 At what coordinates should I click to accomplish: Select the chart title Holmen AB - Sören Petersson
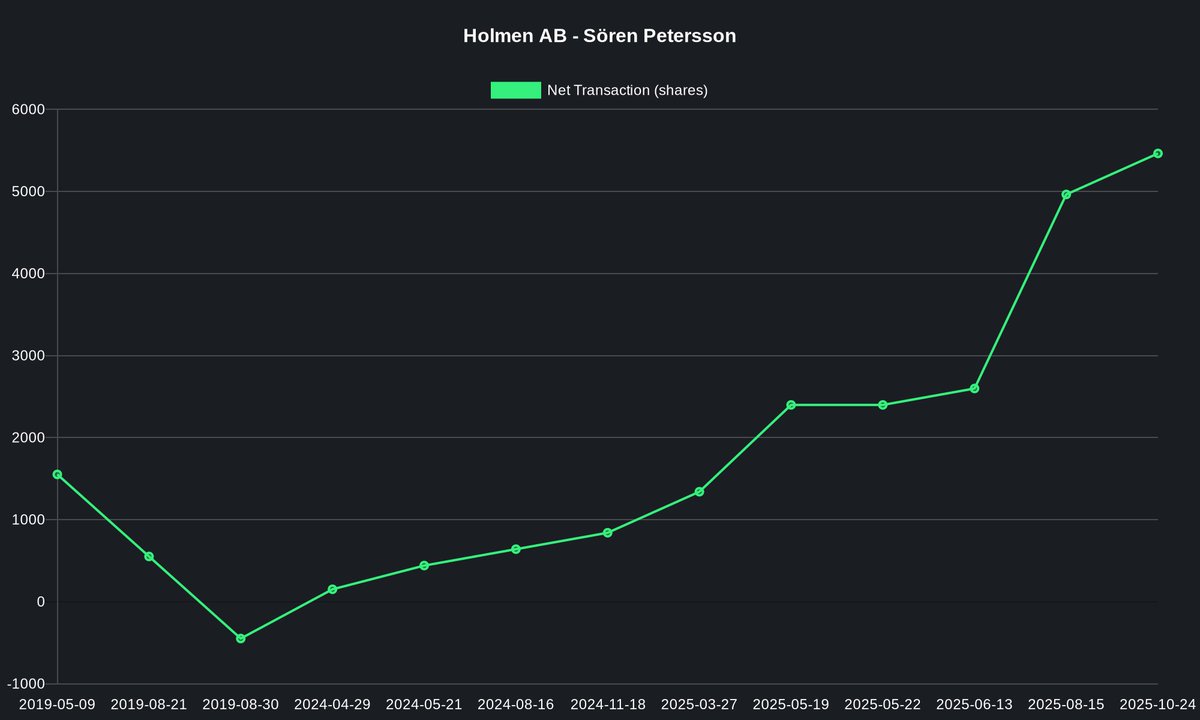pos(600,36)
